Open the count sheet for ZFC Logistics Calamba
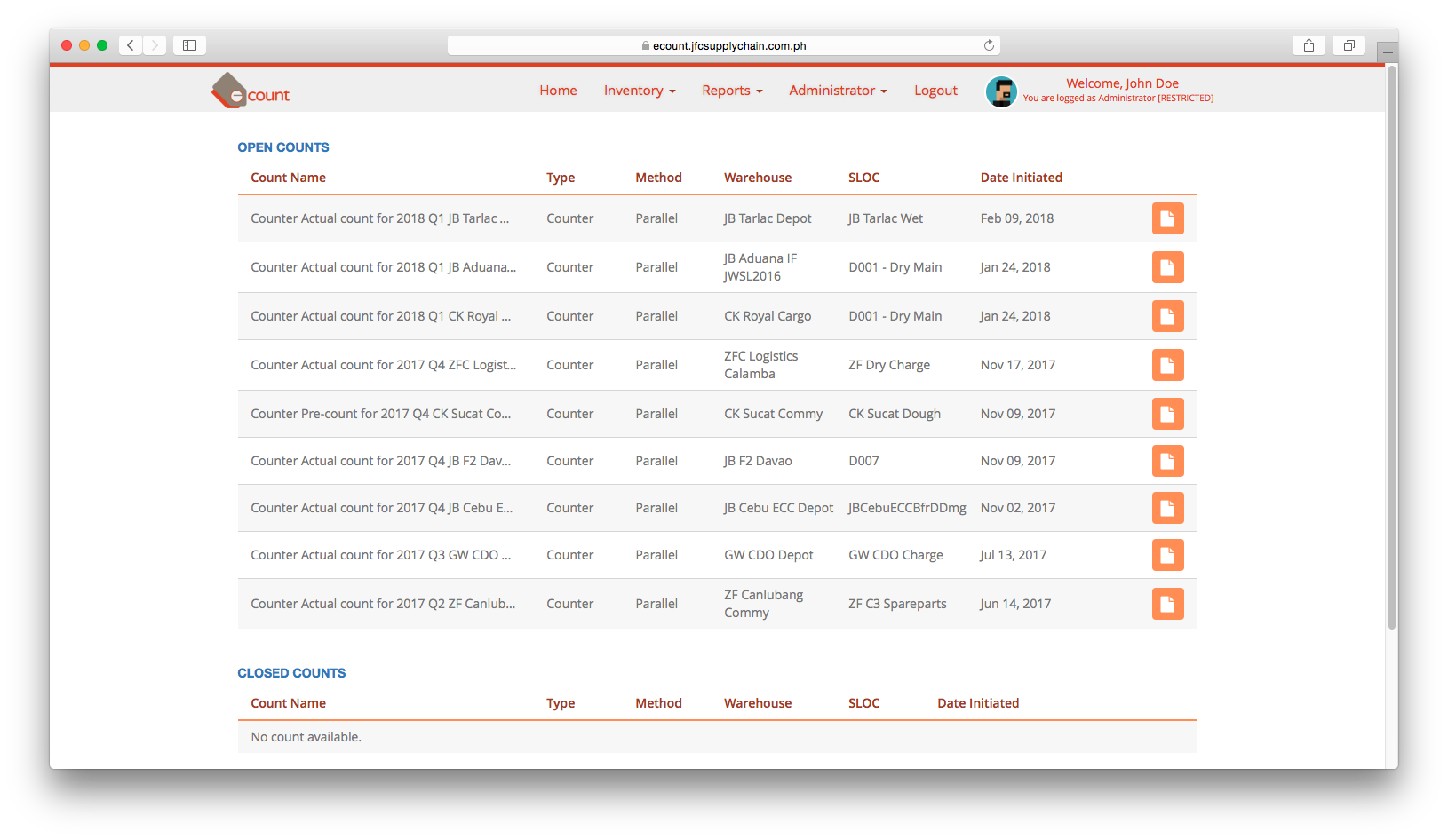The width and height of the screenshot is (1448, 840). 1167,365
